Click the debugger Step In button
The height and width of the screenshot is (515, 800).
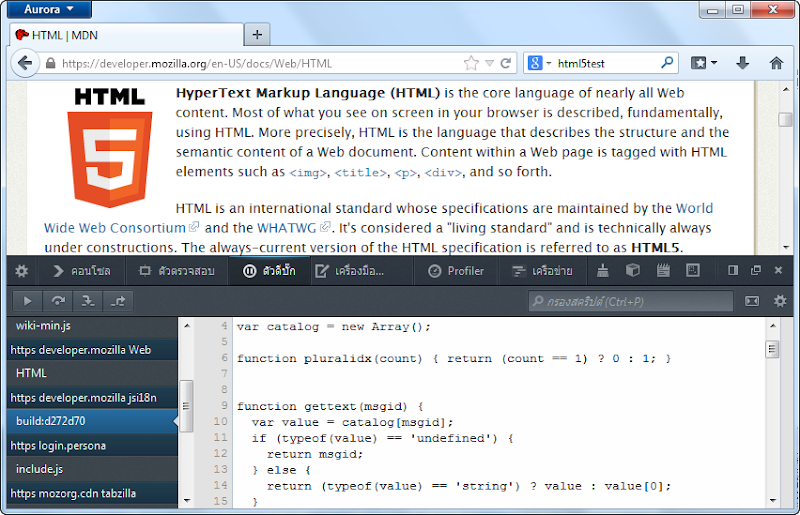(x=88, y=301)
